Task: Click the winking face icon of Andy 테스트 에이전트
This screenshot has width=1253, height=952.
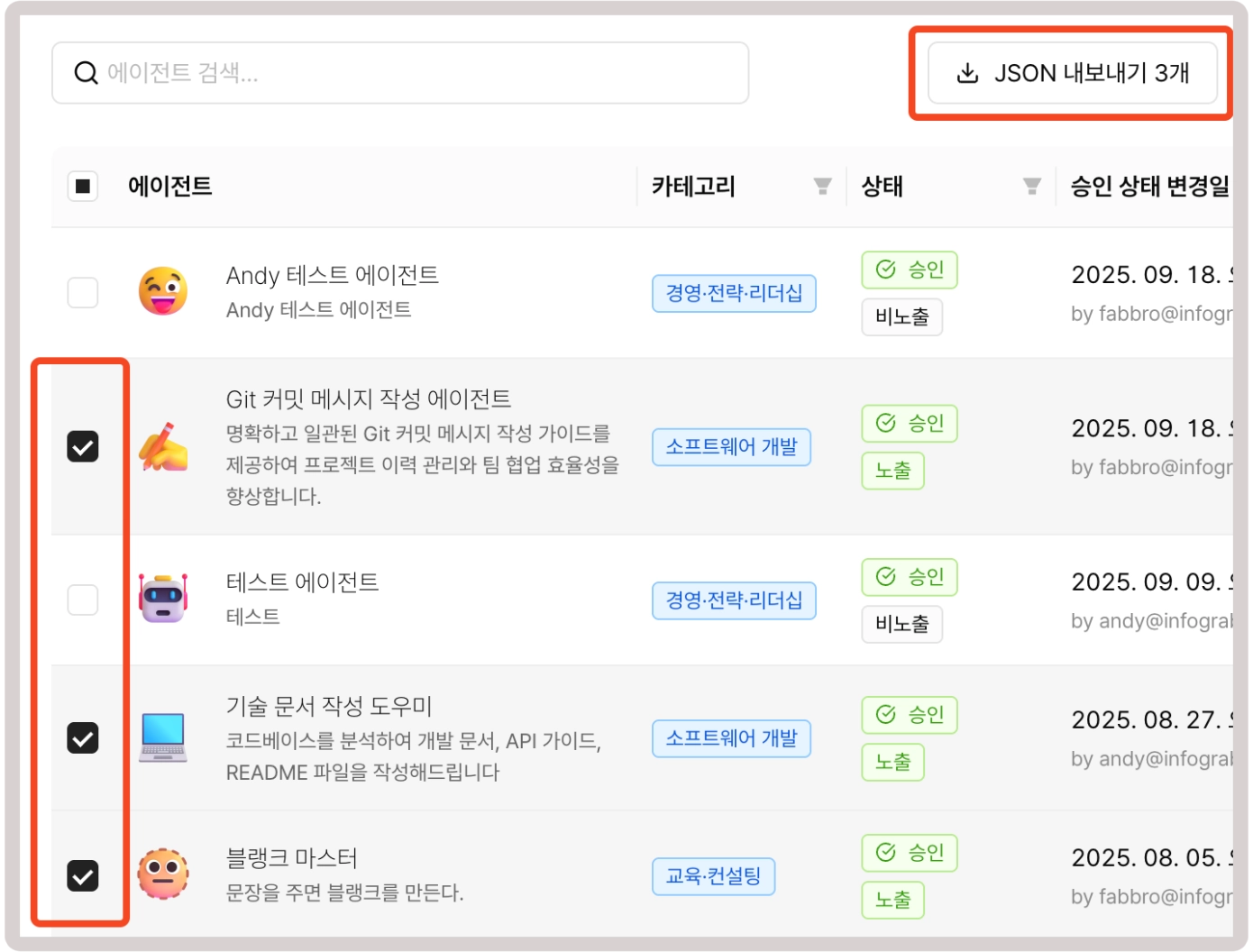Action: (x=163, y=291)
